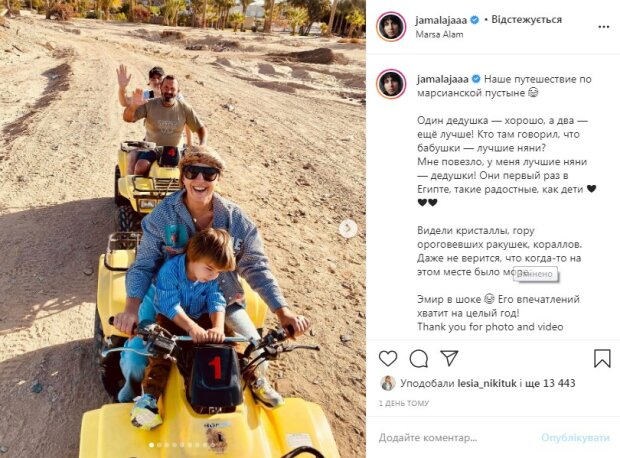Viewport: 620px width, 458px height.
Task: Share post with paper plane icon
Action: [x=449, y=358]
